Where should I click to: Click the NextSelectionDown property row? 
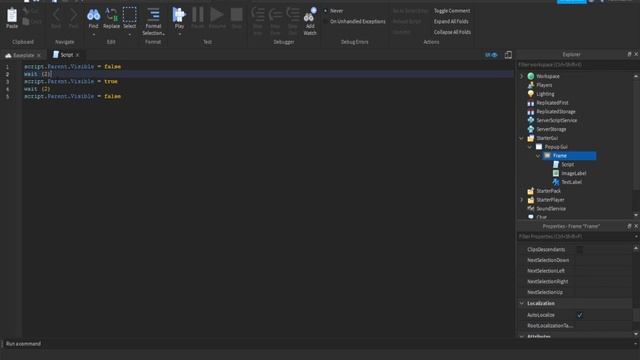[575, 260]
